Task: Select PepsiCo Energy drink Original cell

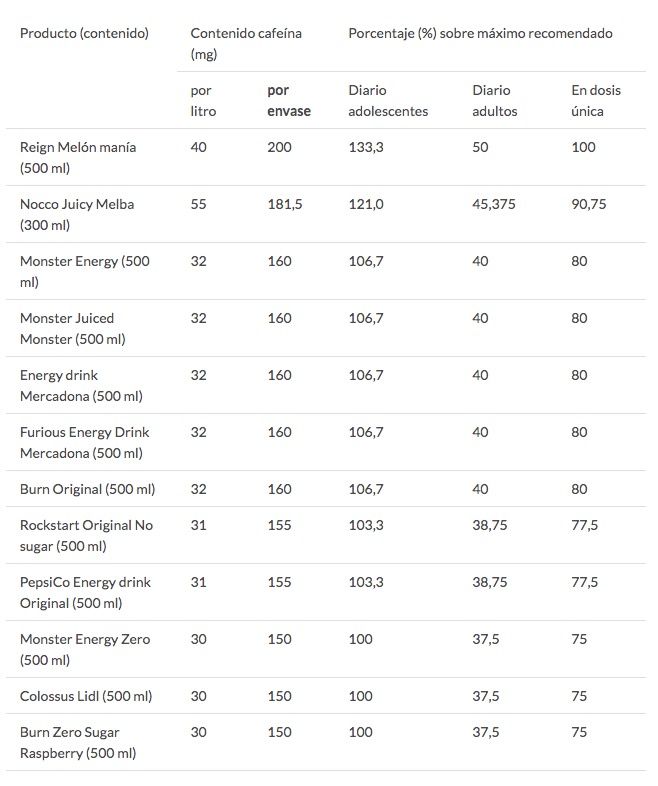Action: pos(85,592)
